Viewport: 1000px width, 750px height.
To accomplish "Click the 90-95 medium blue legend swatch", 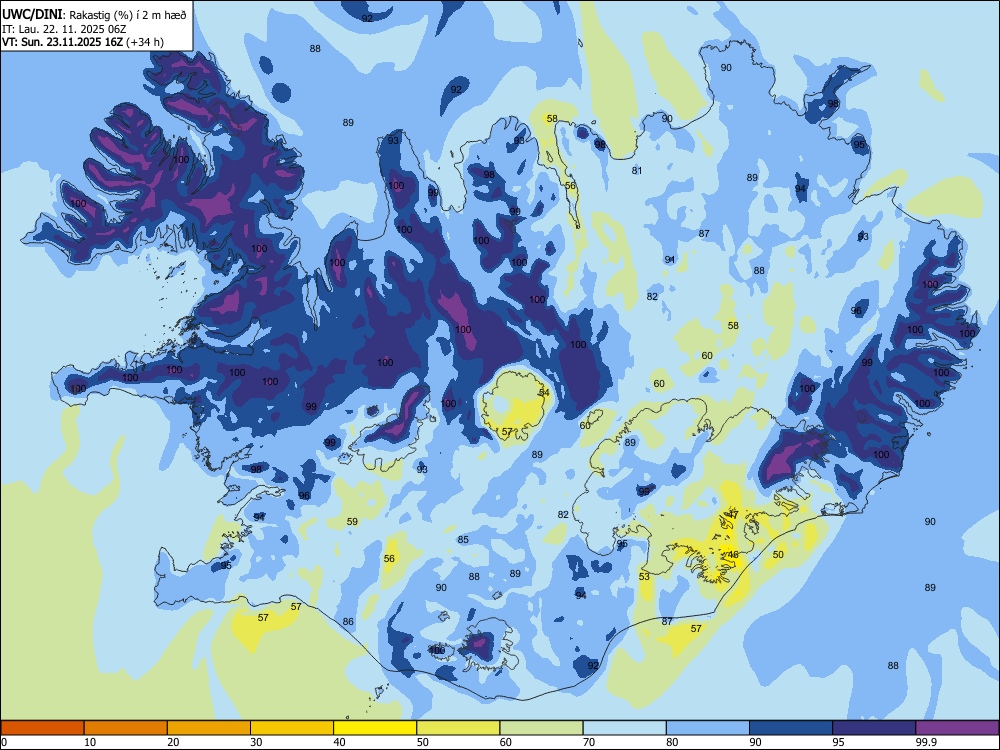I will click(791, 728).
